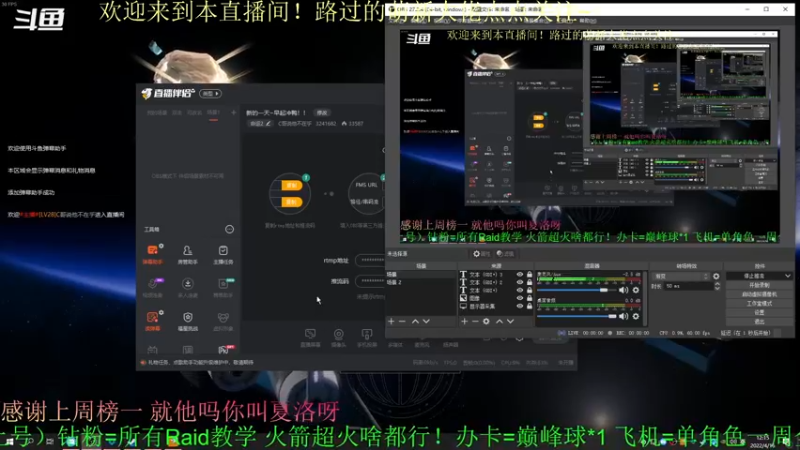
Task: Remove the selected OBS scene with minus
Action: pos(402,321)
